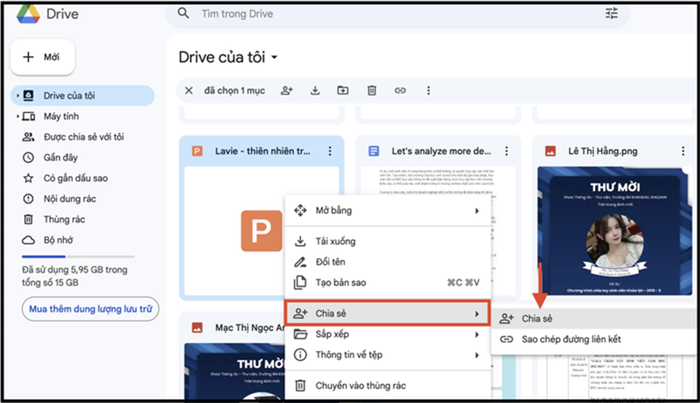Image resolution: width=700 pixels, height=403 pixels.
Task: Open Được chia sẻ với tôi
Action: click(x=83, y=137)
